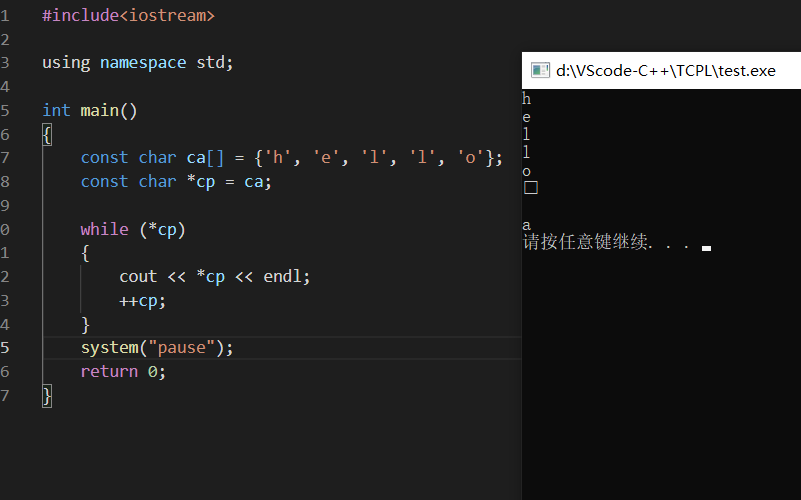Image resolution: width=801 pixels, height=500 pixels.
Task: Click the console title d:\VScode-C++\TCPL\test.exe
Action: (666, 70)
